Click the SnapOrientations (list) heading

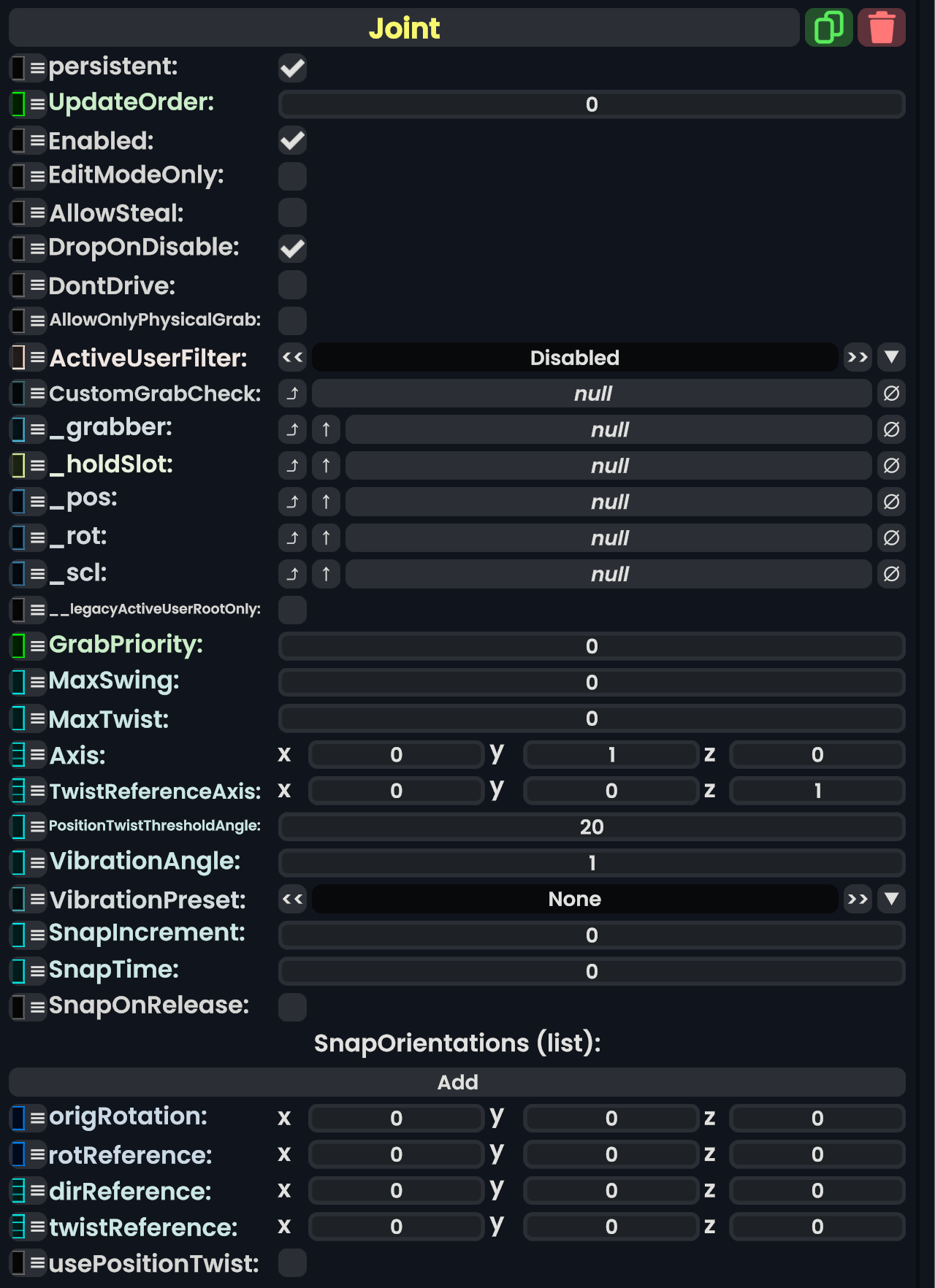457,1043
